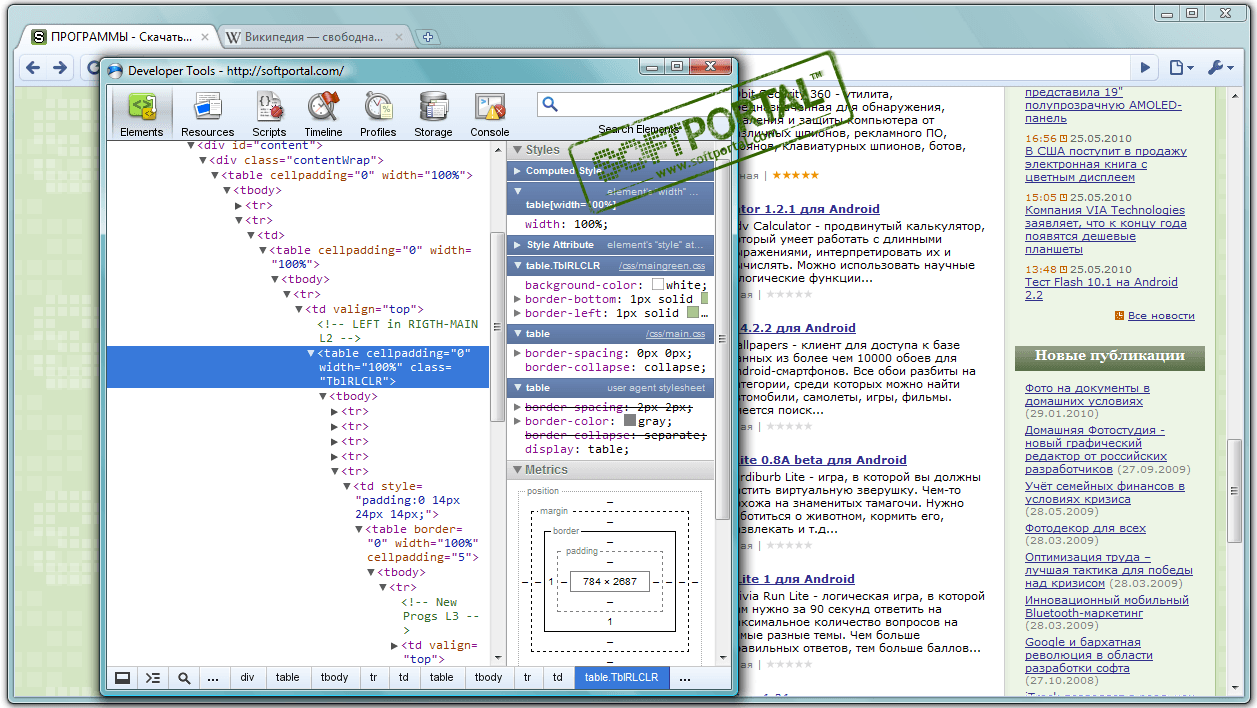The height and width of the screenshot is (708, 1257).
Task: Click the softportal tab favicon
Action: [39, 37]
